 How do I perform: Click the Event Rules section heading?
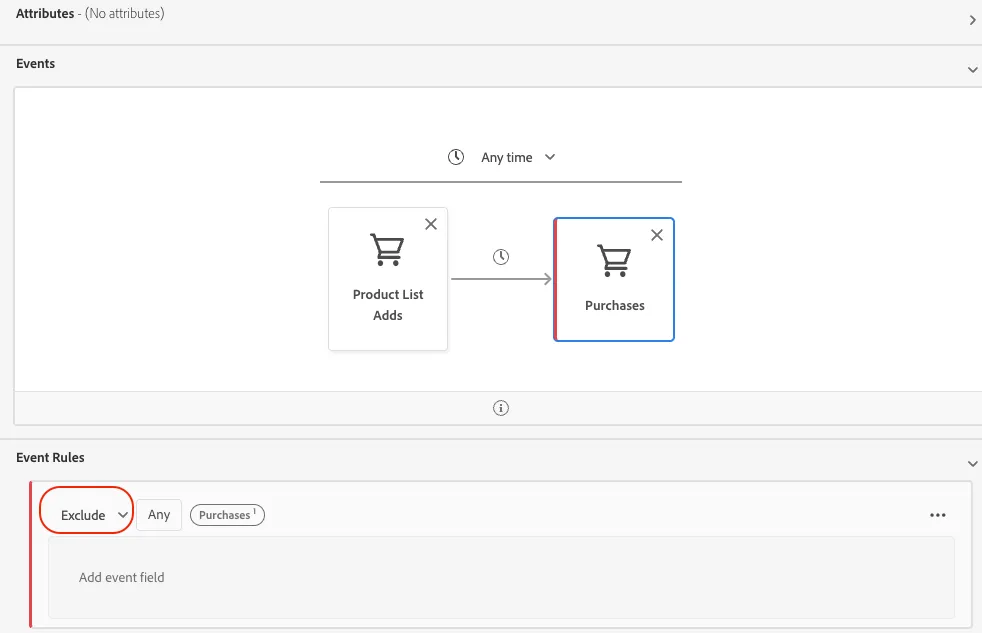click(x=50, y=458)
